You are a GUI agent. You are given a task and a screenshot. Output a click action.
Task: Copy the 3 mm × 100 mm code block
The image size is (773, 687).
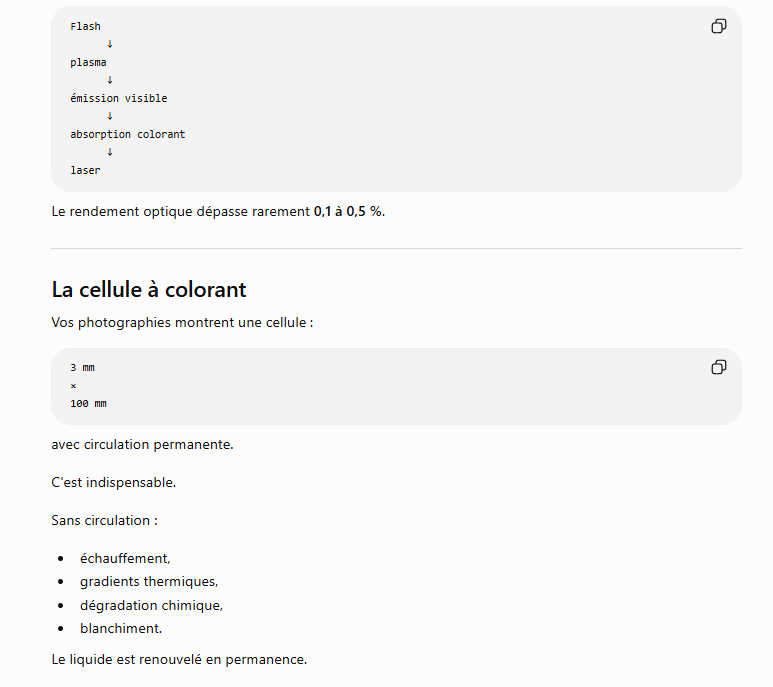(x=719, y=367)
